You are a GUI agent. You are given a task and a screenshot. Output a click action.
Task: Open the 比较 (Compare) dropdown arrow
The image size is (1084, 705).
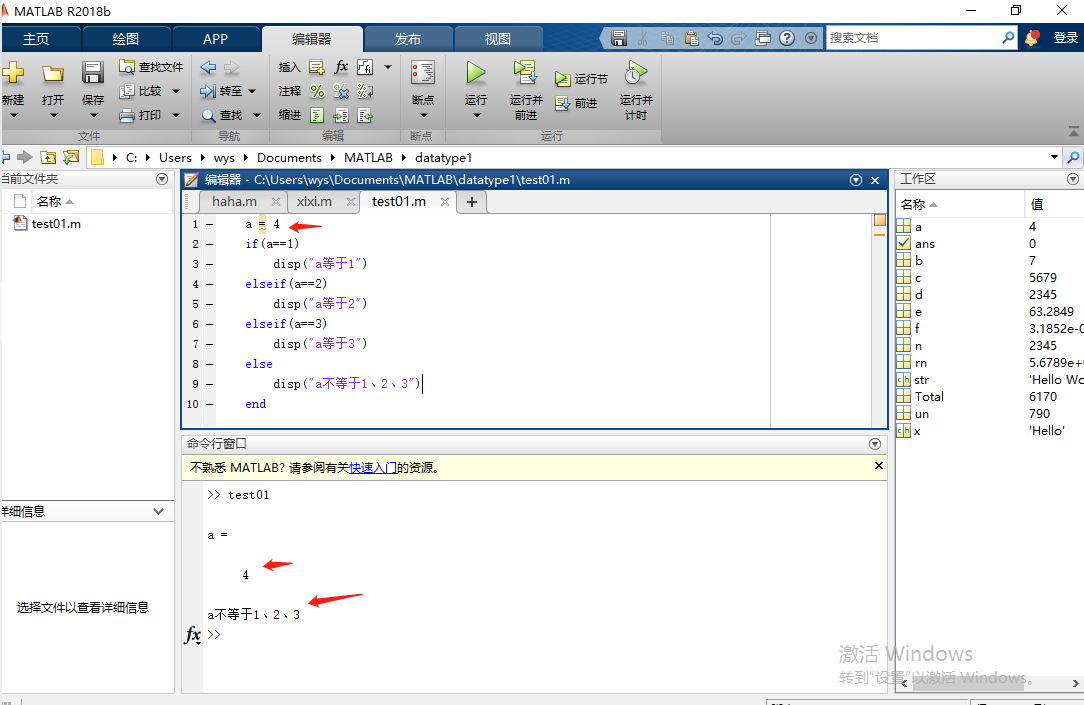(x=176, y=91)
